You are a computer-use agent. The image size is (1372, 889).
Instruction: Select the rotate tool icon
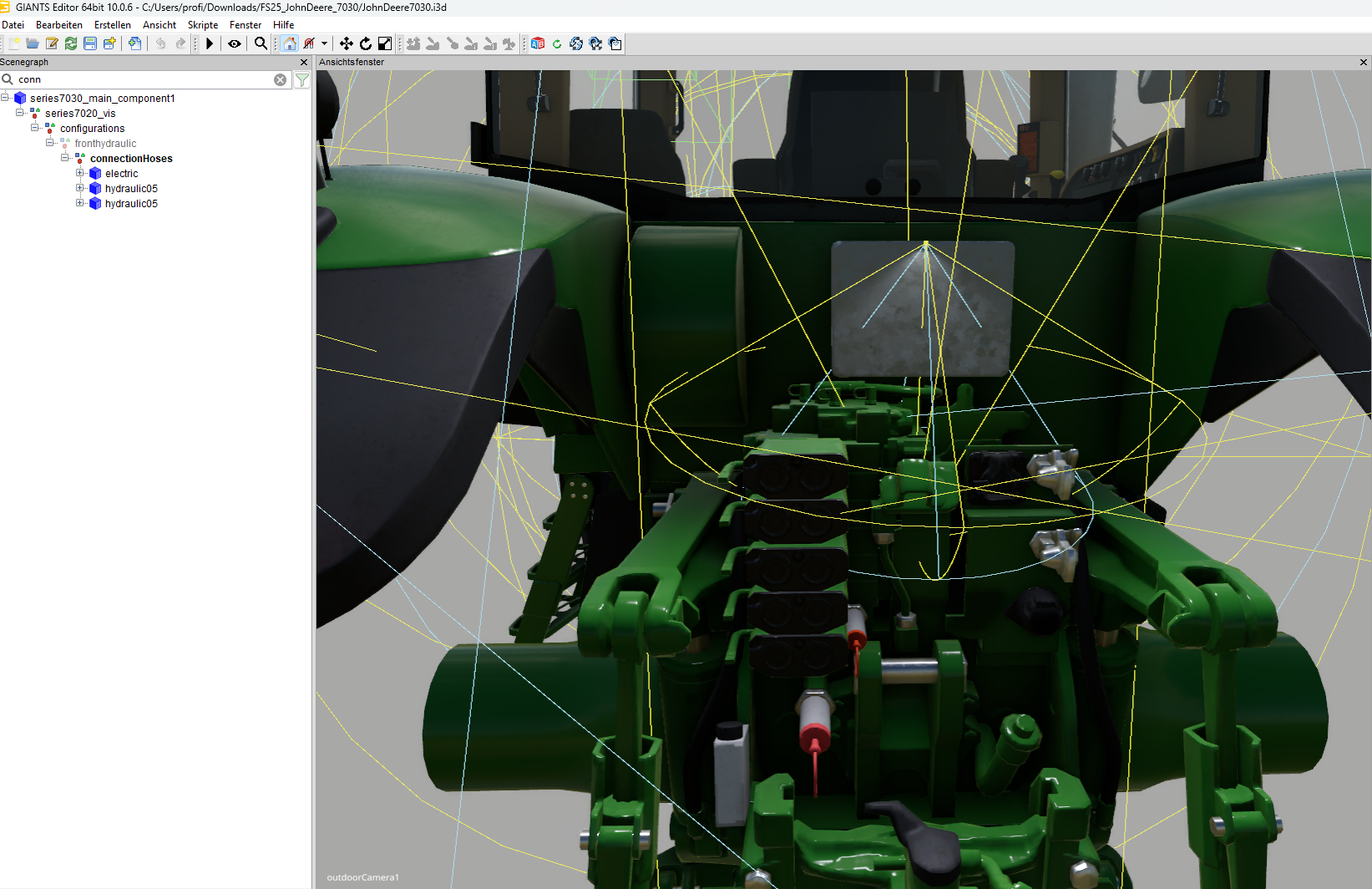(x=365, y=43)
